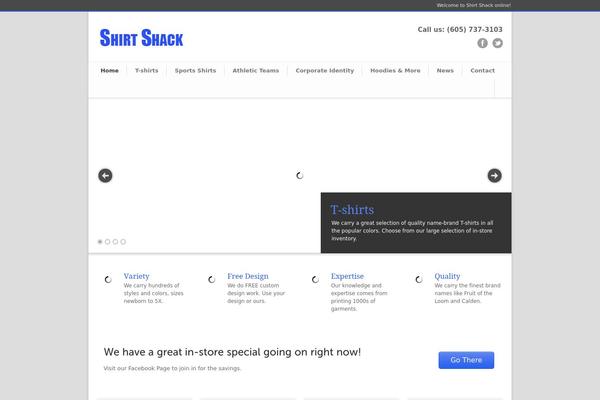600x400 pixels.
Task: Select the third slider pagination dot
Action: [x=115, y=242]
